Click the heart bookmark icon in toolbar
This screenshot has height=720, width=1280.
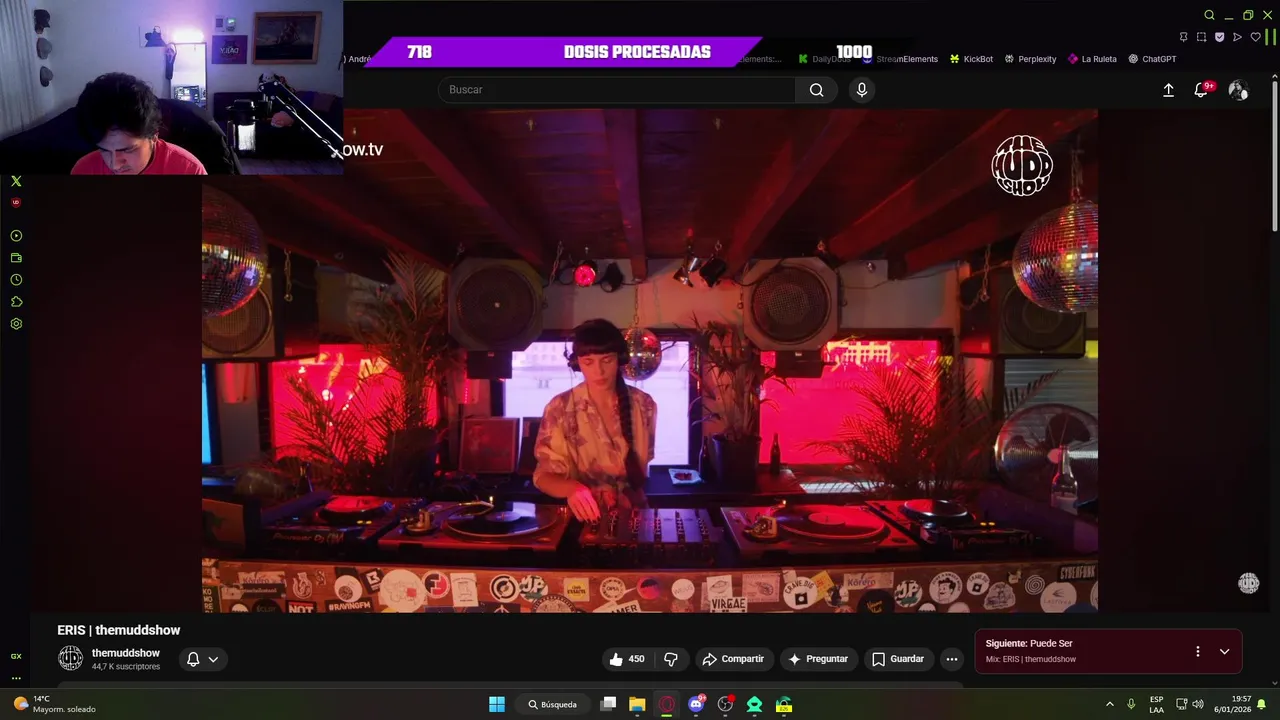pyautogui.click(x=1256, y=37)
